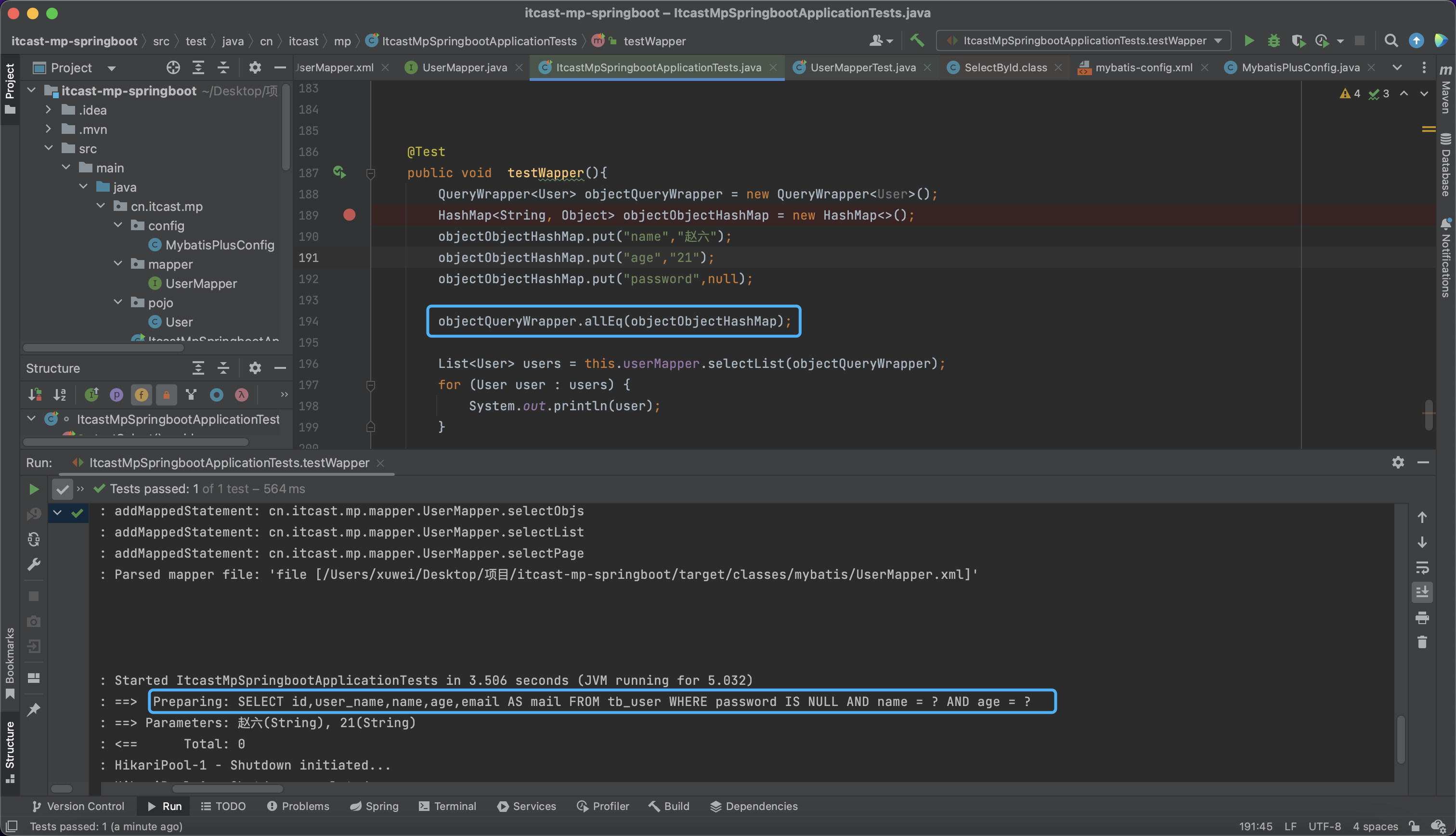Toggle soft-wrap in console output
Screen dimensions: 1456x836
[1422, 568]
